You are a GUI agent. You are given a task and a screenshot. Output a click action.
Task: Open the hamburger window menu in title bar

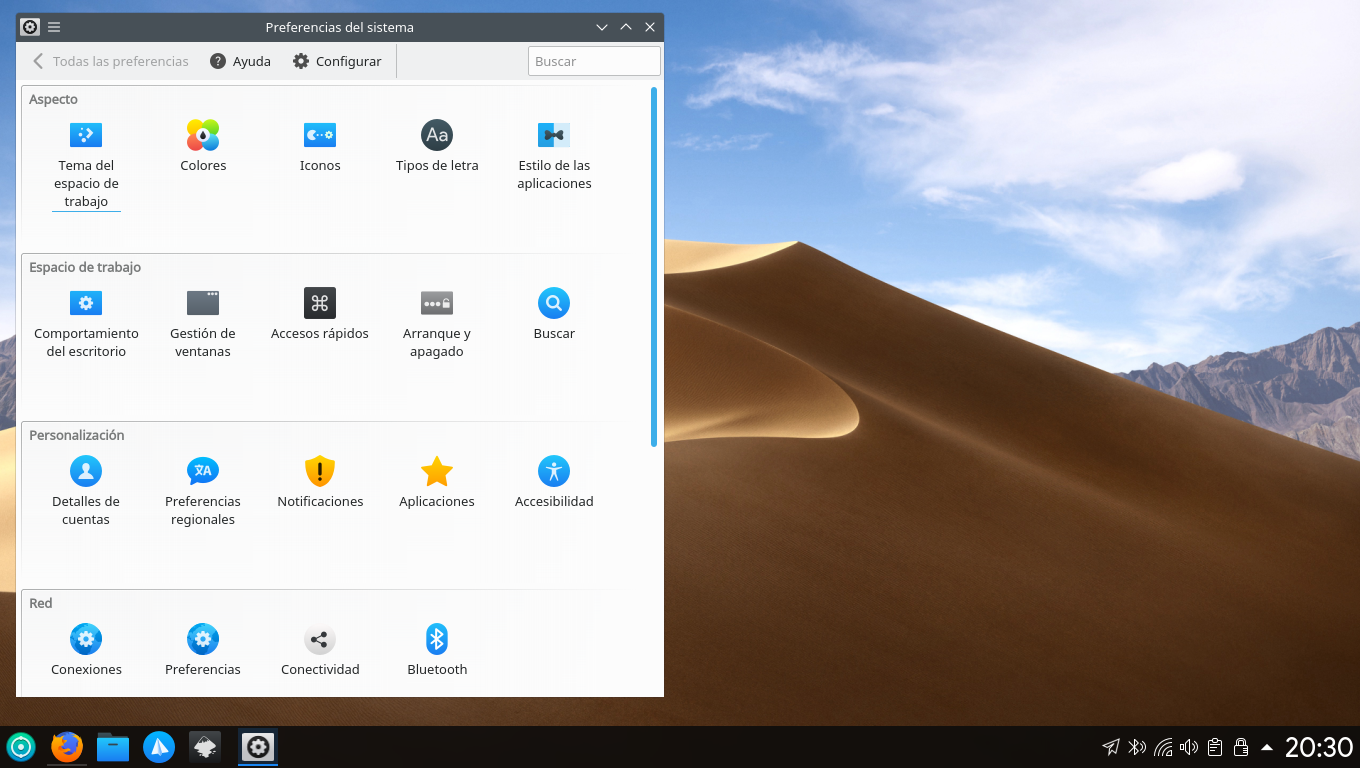pyautogui.click(x=54, y=27)
